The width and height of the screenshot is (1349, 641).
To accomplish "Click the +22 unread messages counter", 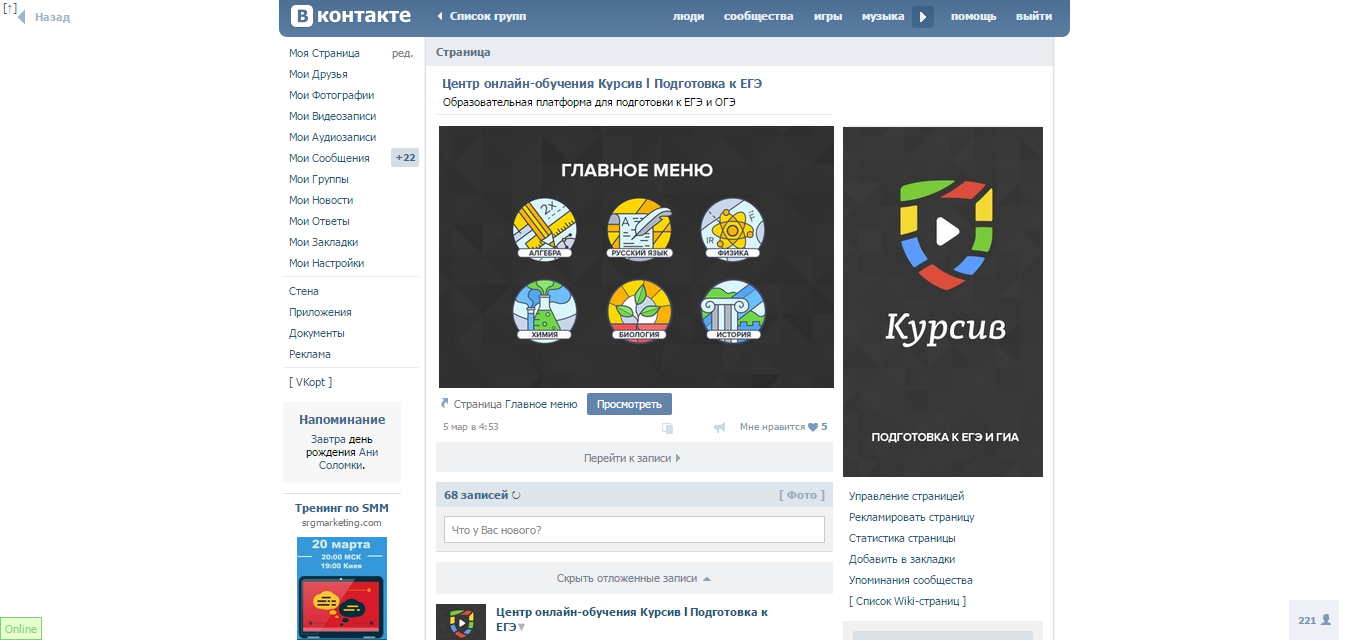I will coord(405,158).
